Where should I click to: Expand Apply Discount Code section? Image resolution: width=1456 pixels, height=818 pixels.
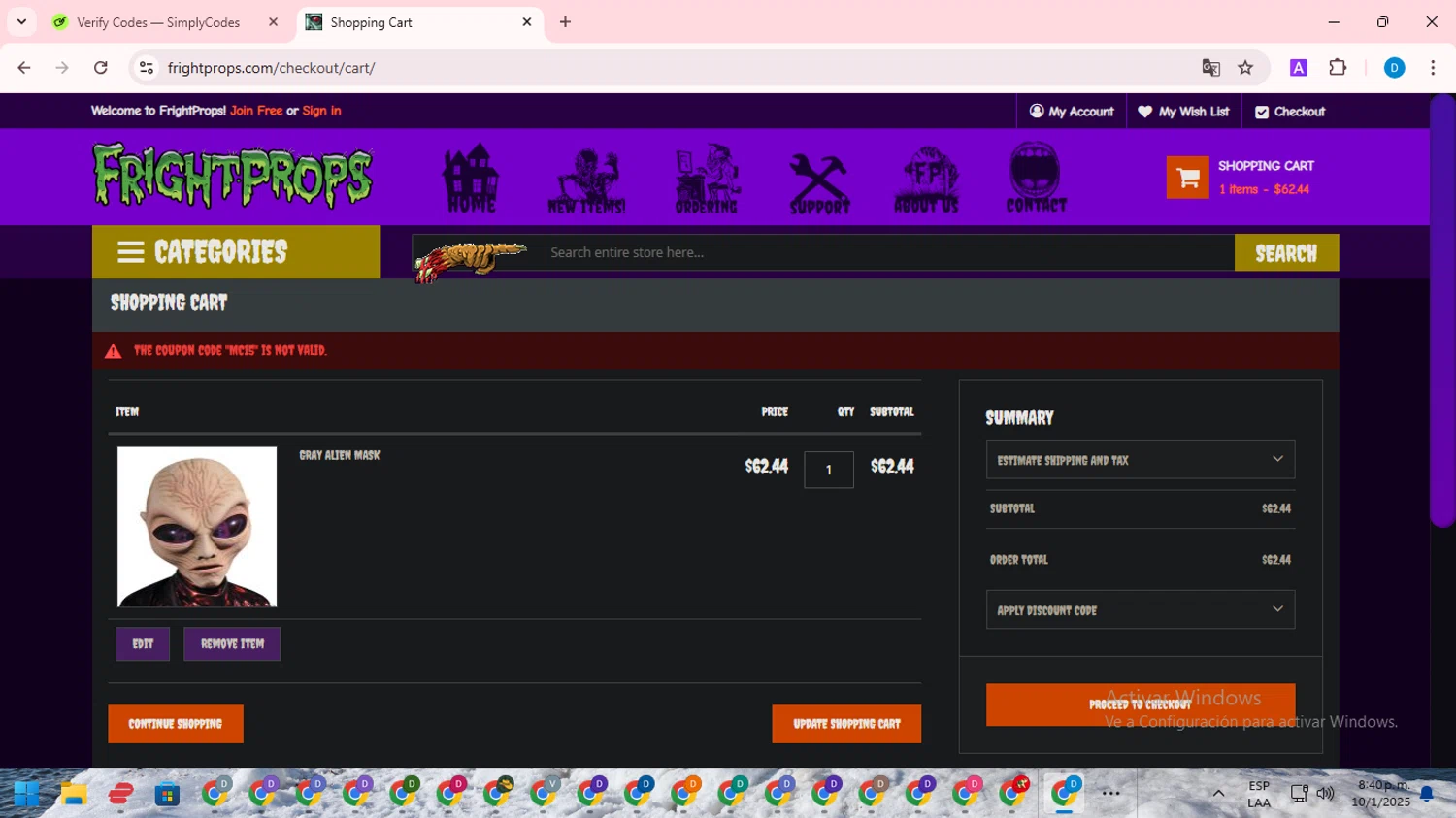(1141, 610)
